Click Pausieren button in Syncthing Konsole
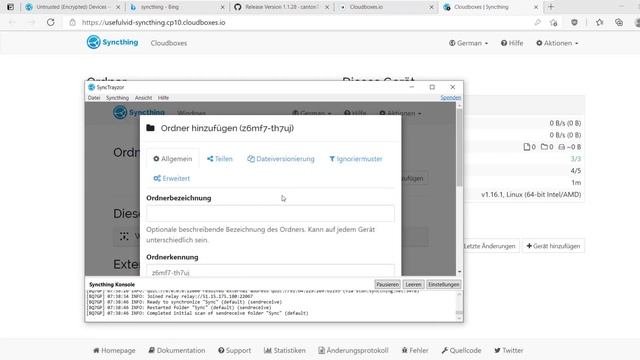This screenshot has width=640, height=360. (x=387, y=284)
